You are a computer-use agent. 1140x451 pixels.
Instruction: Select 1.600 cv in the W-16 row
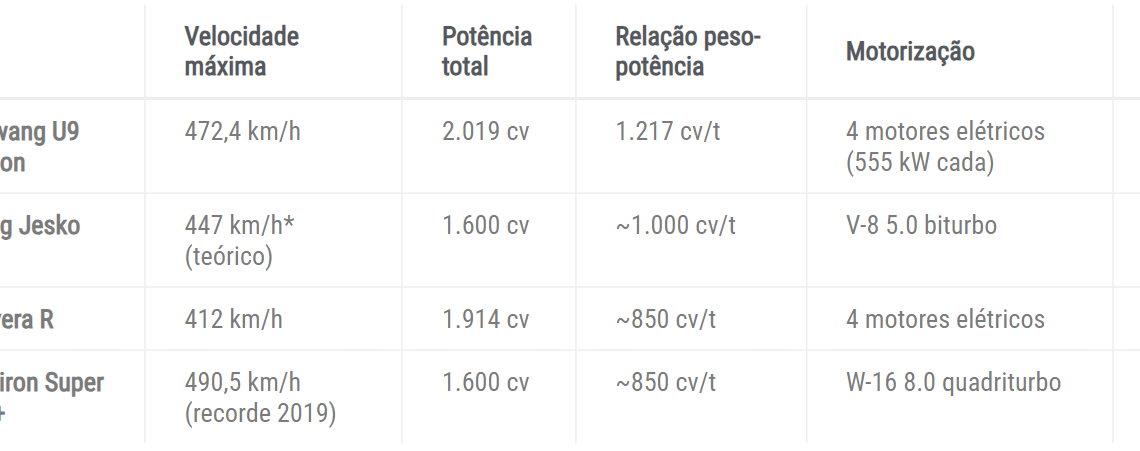tap(486, 382)
